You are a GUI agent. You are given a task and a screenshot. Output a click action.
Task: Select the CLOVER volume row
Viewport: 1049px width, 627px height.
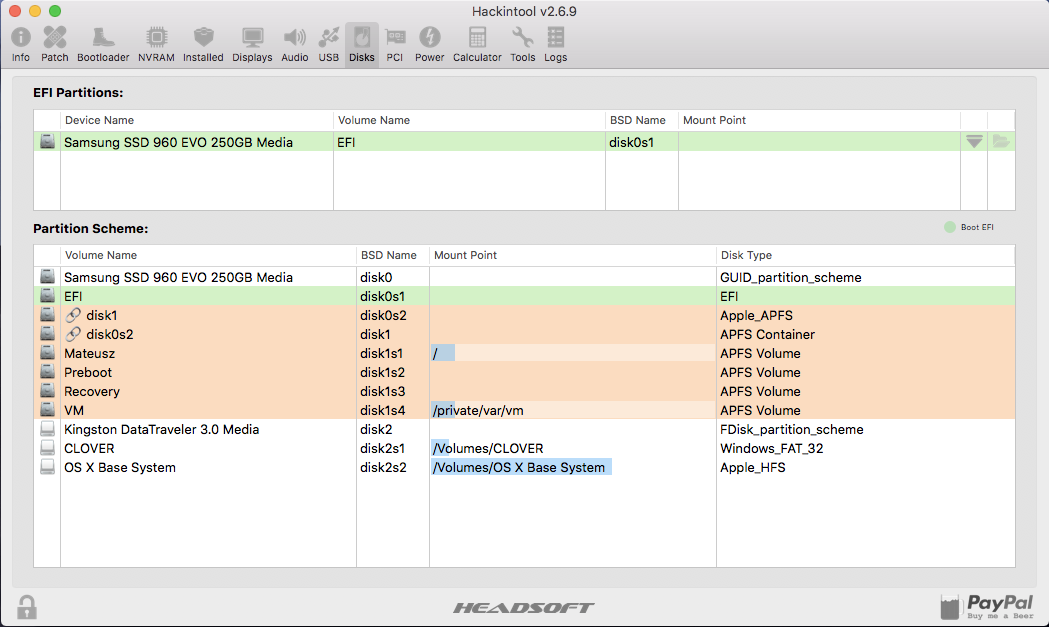[x=524, y=448]
